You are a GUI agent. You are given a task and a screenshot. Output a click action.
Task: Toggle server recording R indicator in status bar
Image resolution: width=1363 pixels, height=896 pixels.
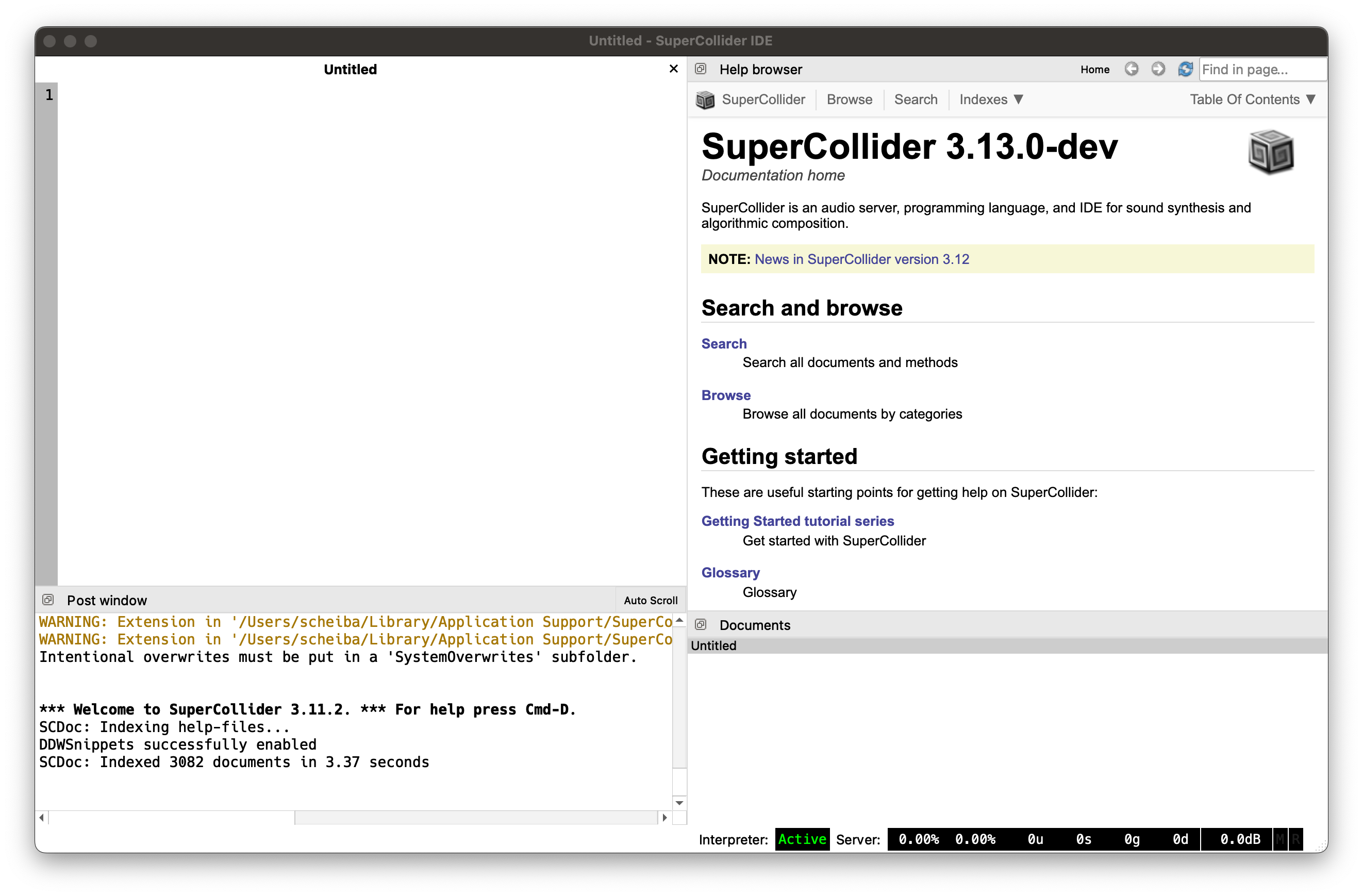click(1295, 839)
